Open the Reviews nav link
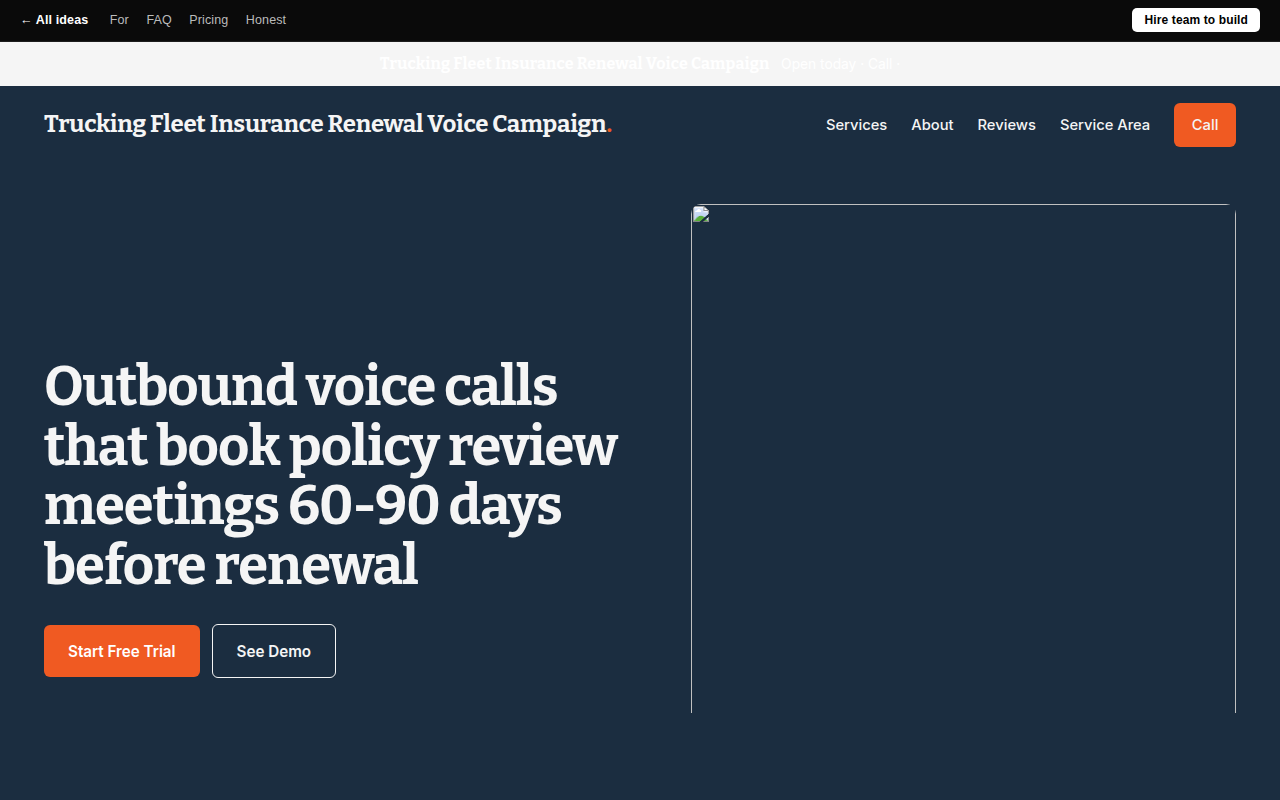 coord(1006,125)
